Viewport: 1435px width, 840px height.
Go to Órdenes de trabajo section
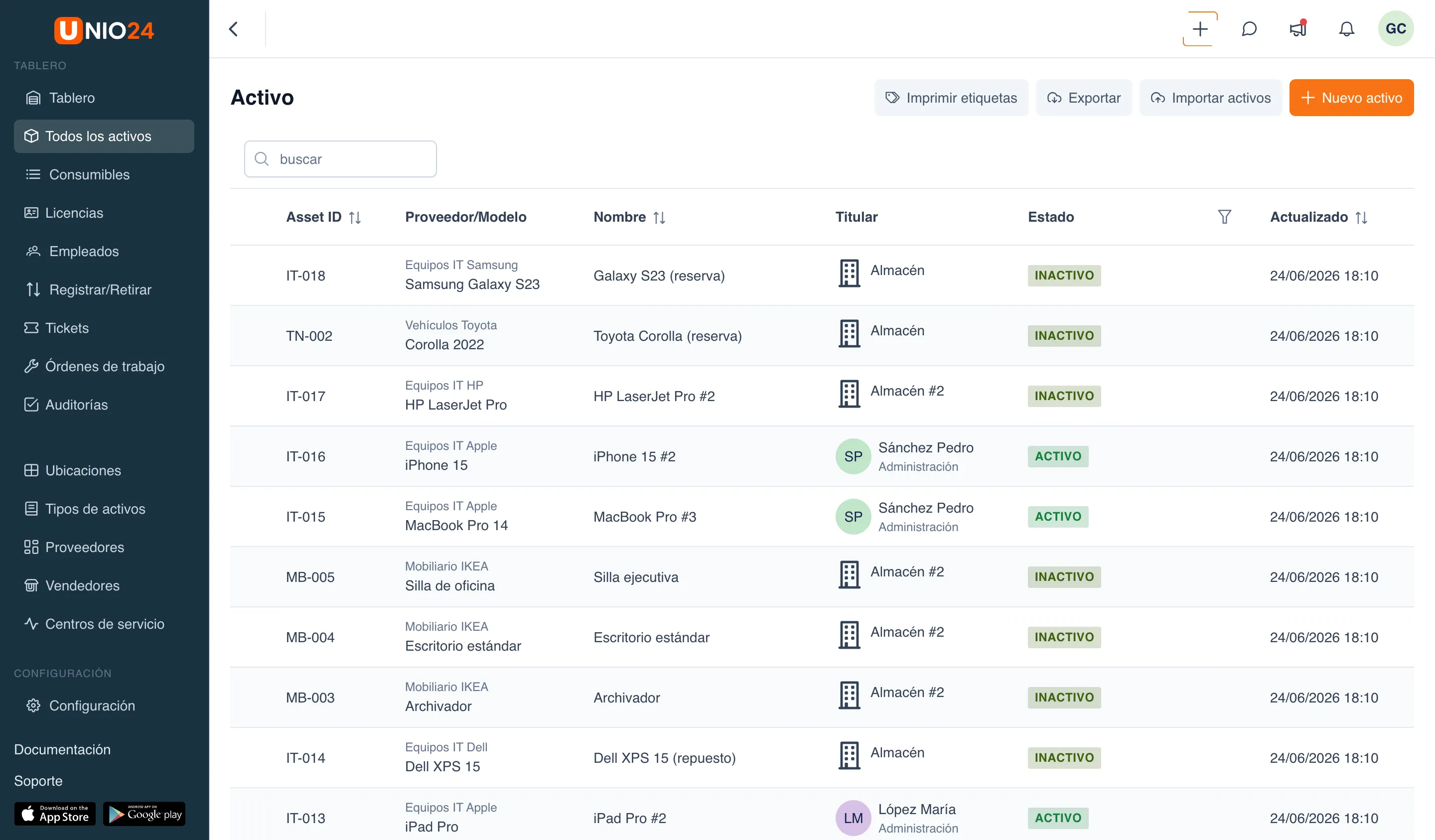(104, 366)
